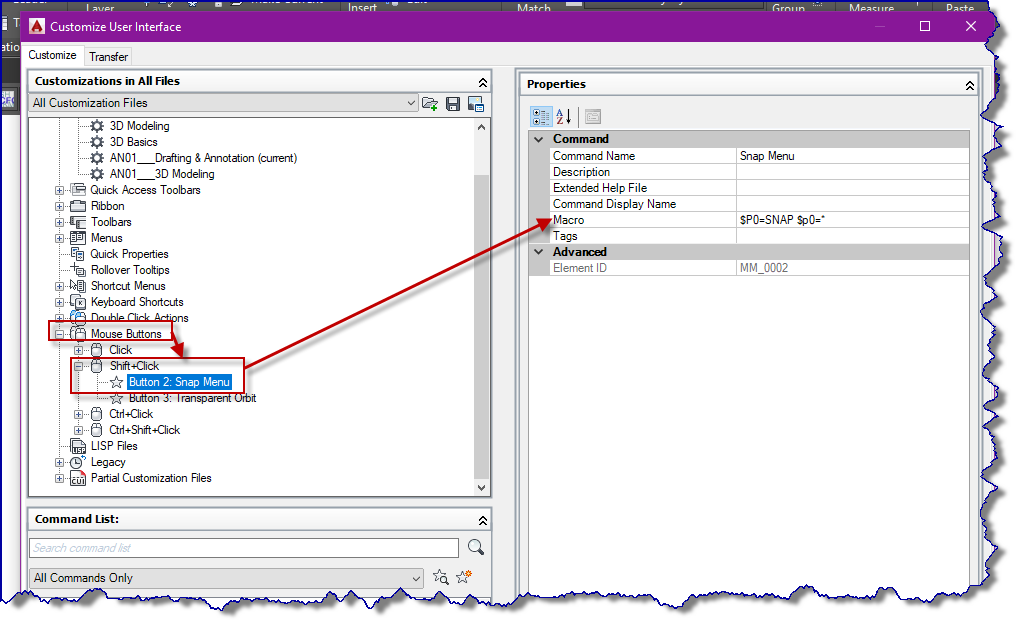This screenshot has width=1016, height=620.
Task: Open a partial customization file icon
Action: pyautogui.click(x=430, y=104)
